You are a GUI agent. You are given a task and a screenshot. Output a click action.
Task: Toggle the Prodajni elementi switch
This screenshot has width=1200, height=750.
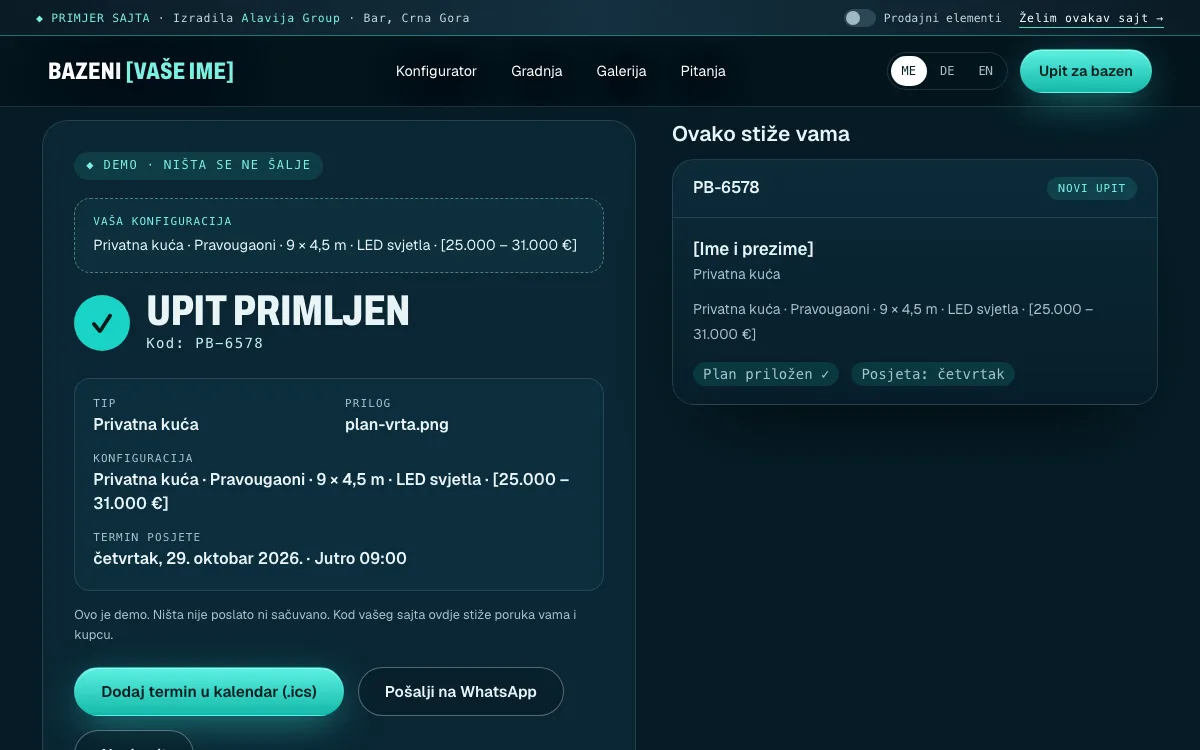[859, 18]
